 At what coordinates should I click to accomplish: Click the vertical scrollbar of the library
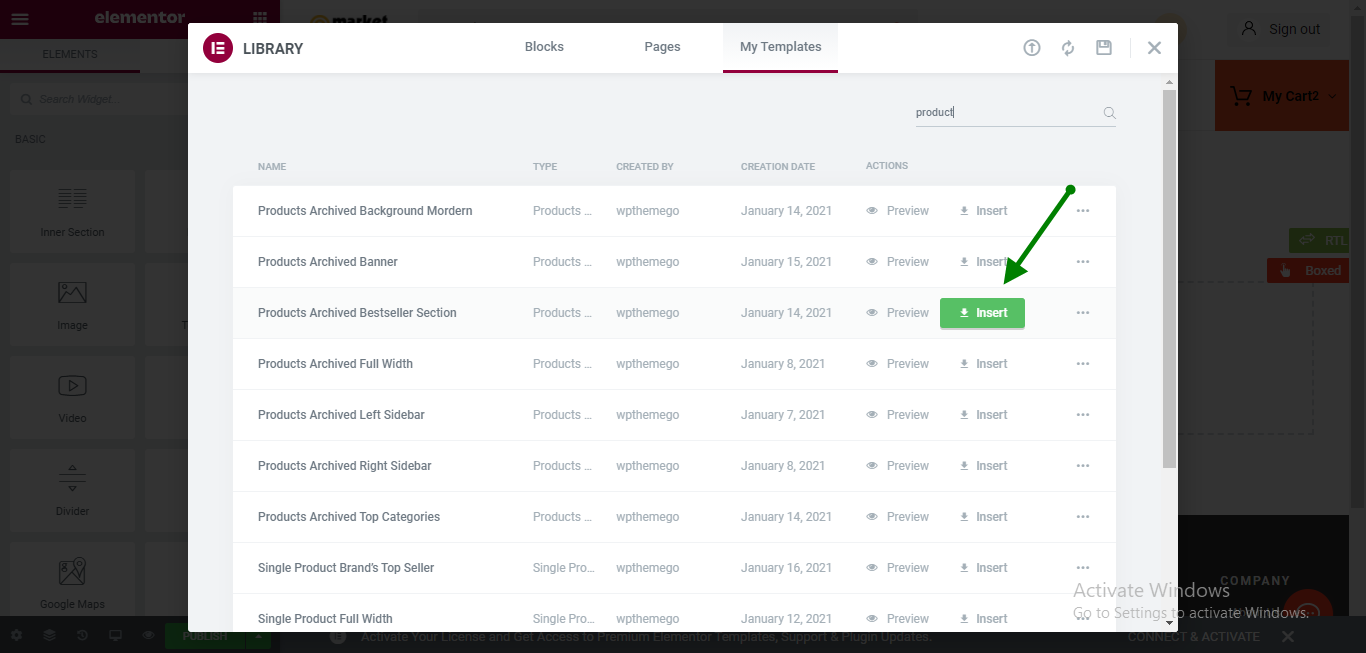coord(1169,280)
